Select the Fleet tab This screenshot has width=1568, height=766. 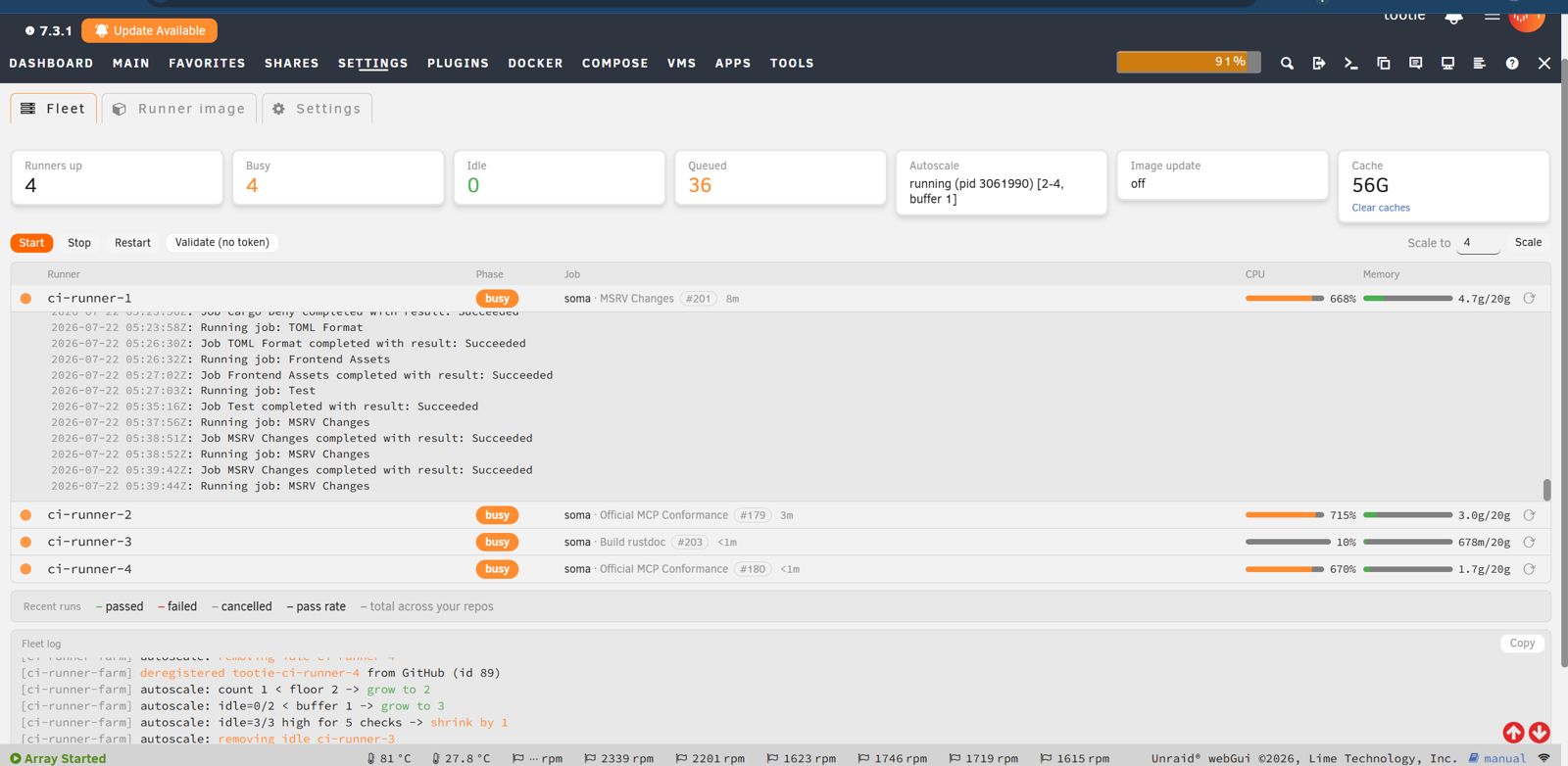pos(54,109)
